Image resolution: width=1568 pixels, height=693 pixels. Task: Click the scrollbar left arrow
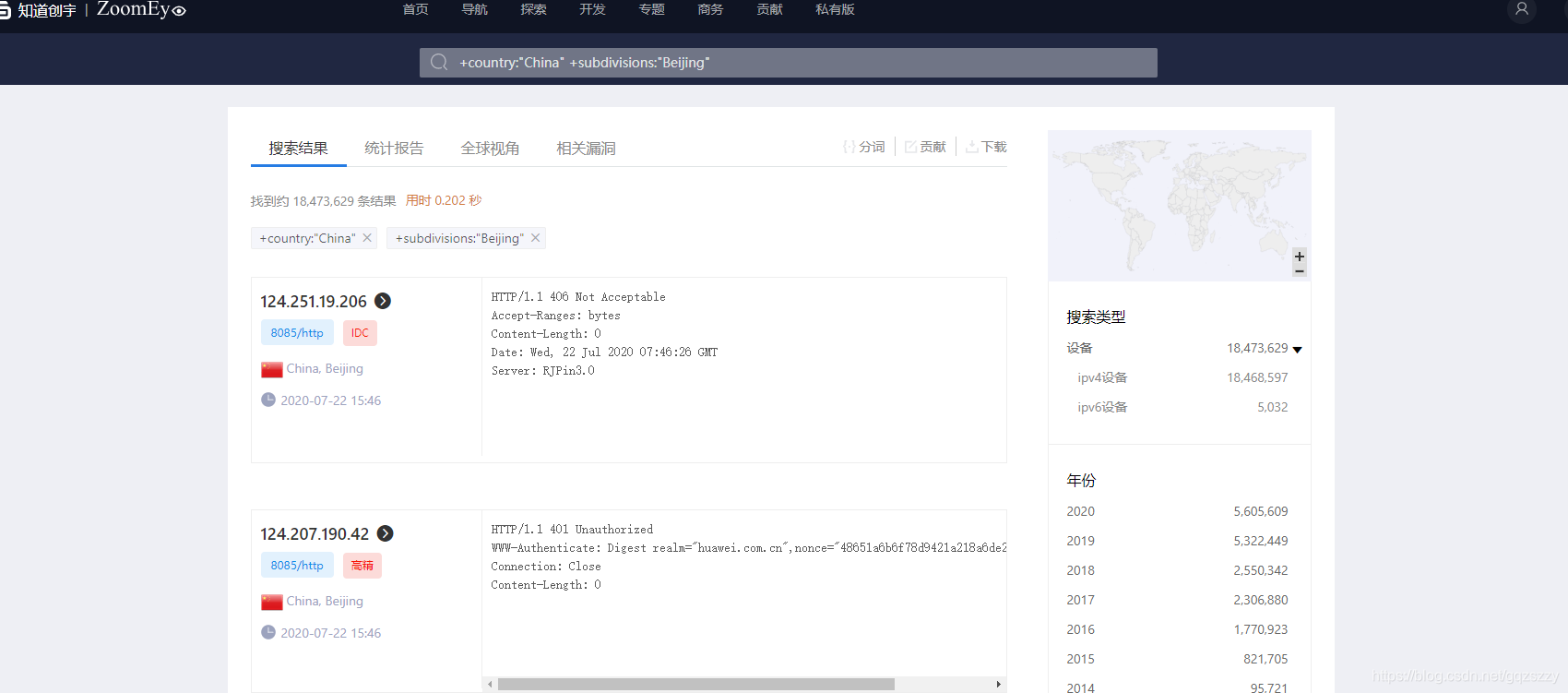490,685
